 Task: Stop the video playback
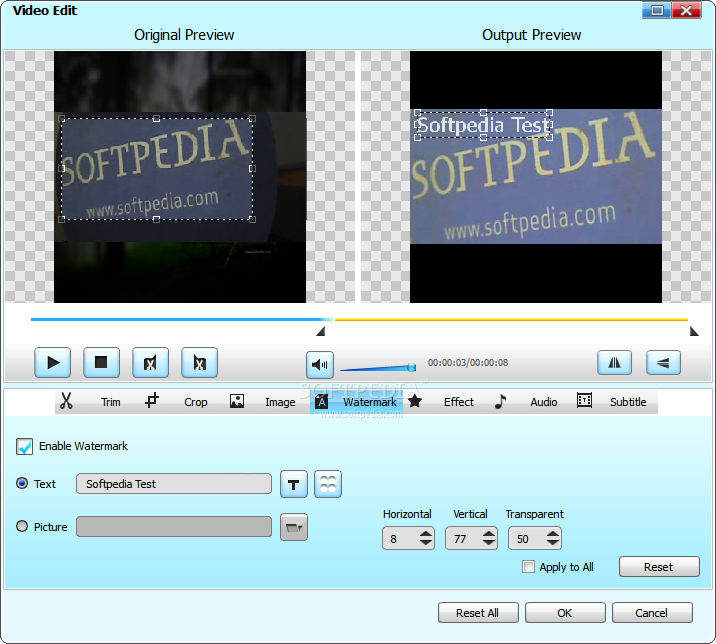[x=101, y=363]
